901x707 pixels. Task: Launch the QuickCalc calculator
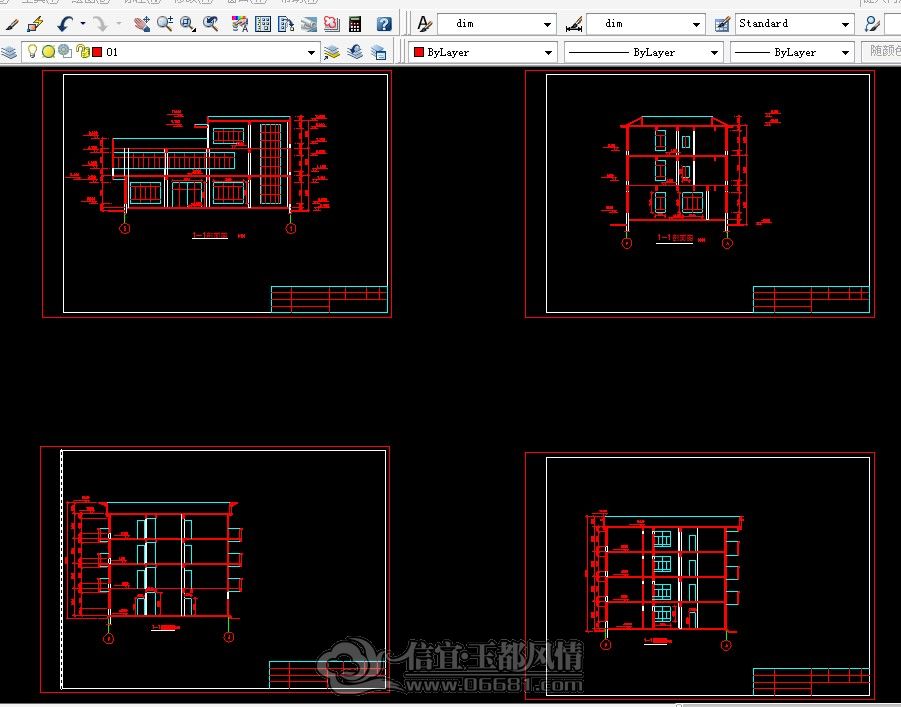(355, 24)
